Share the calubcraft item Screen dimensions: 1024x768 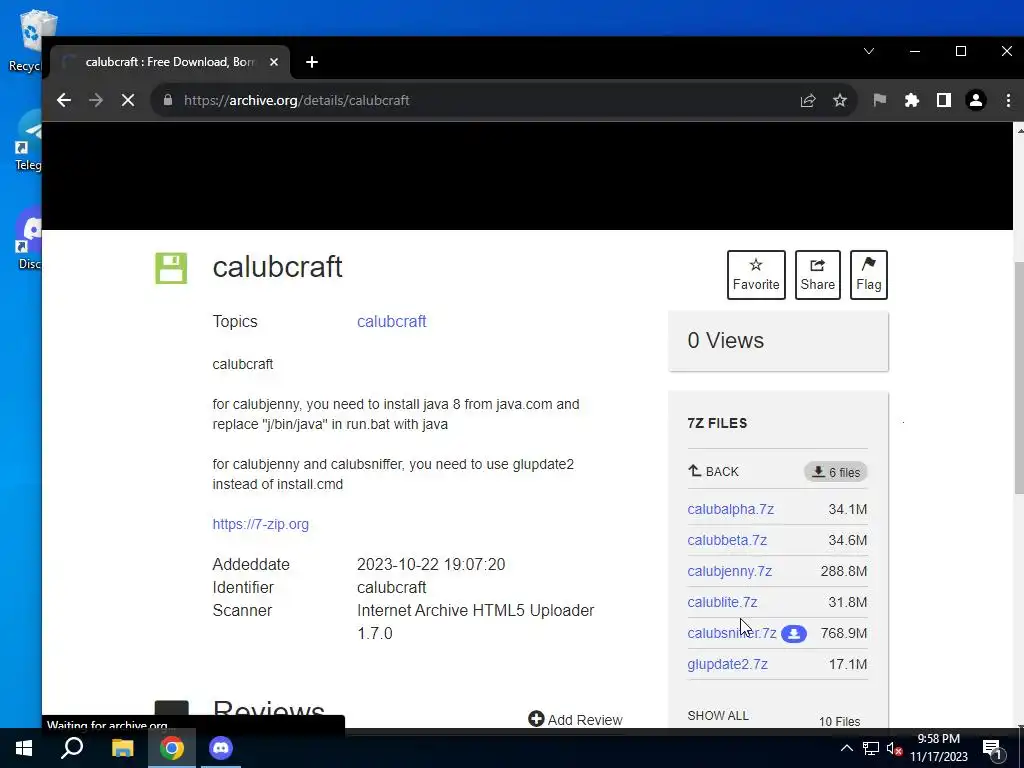pos(818,275)
